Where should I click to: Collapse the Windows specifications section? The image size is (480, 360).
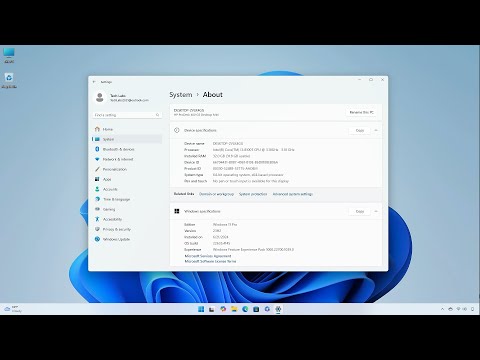376,211
